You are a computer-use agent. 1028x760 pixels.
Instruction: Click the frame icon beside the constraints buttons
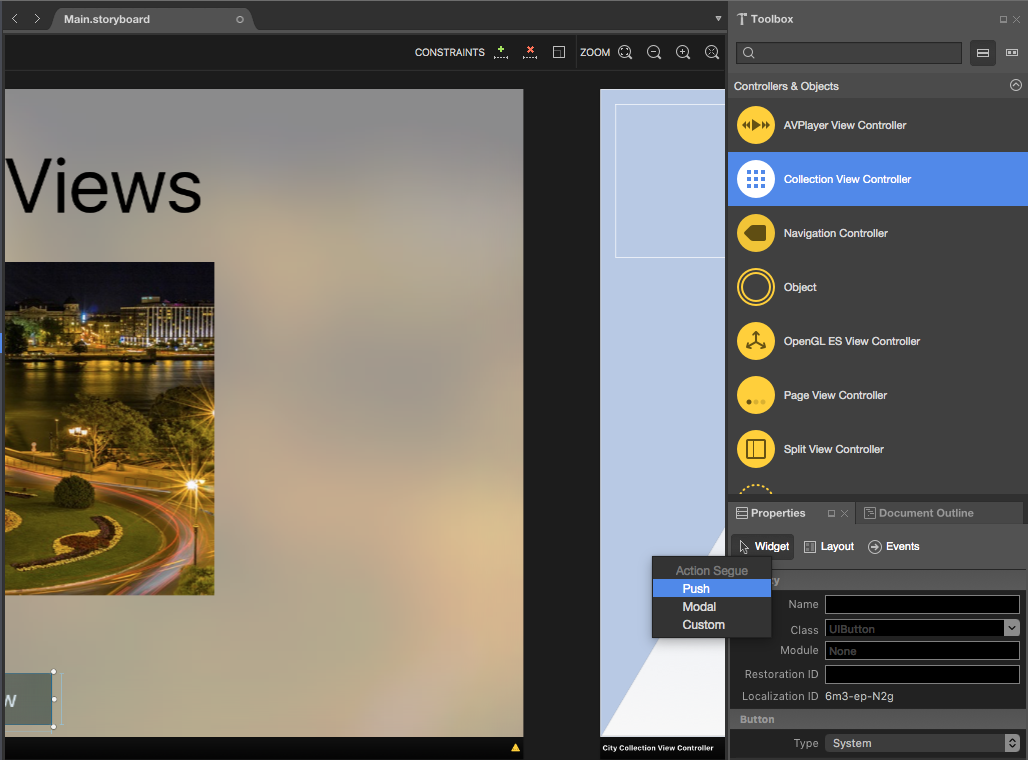click(x=559, y=52)
